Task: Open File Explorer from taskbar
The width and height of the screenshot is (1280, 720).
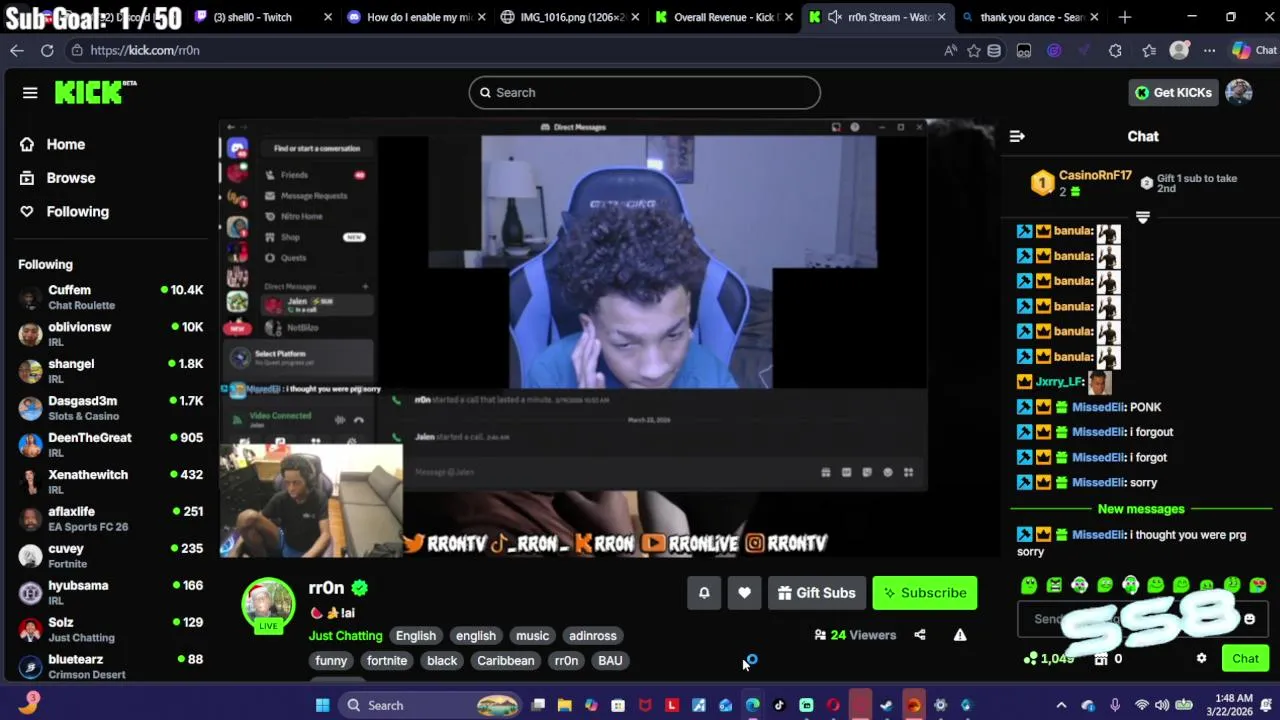Action: (565, 705)
